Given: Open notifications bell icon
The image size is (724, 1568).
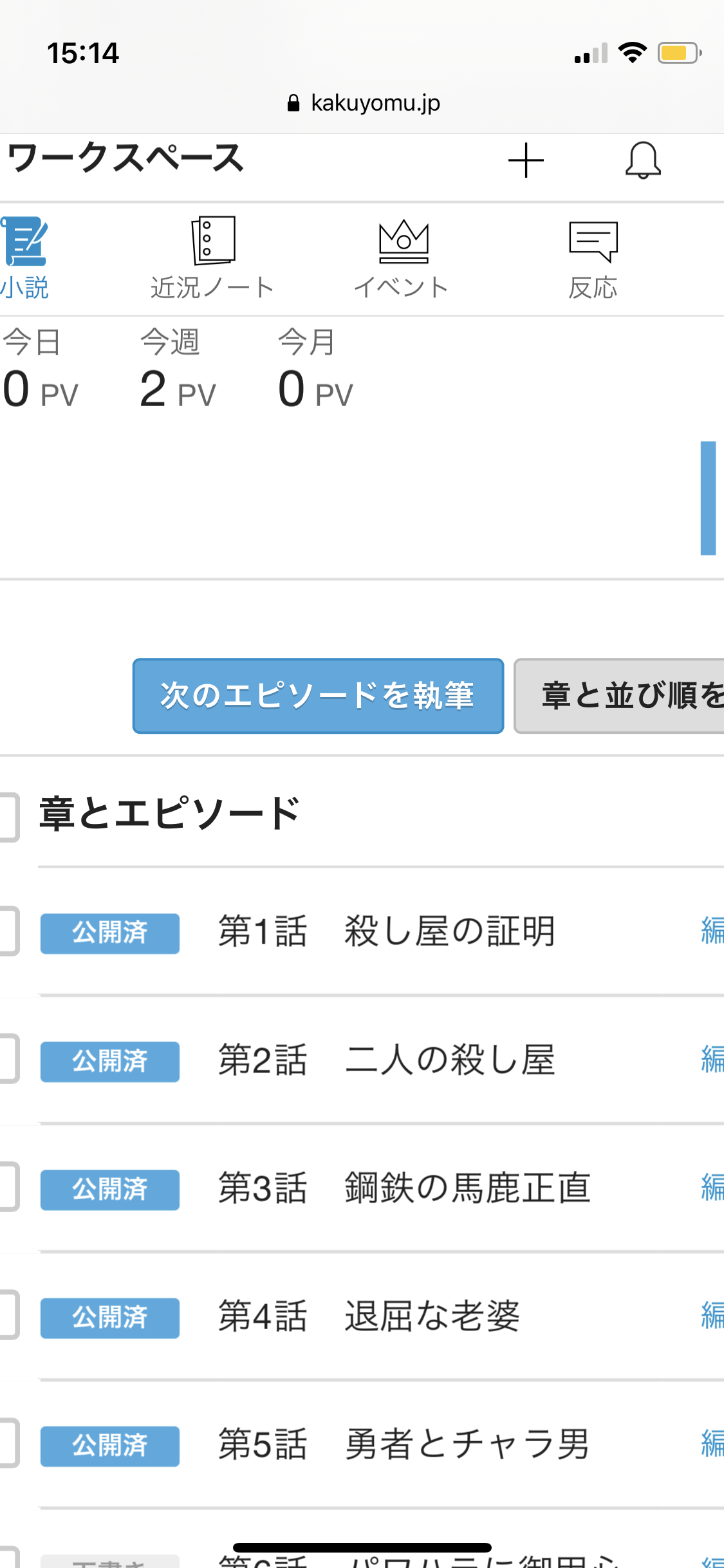Looking at the screenshot, I should [x=643, y=160].
